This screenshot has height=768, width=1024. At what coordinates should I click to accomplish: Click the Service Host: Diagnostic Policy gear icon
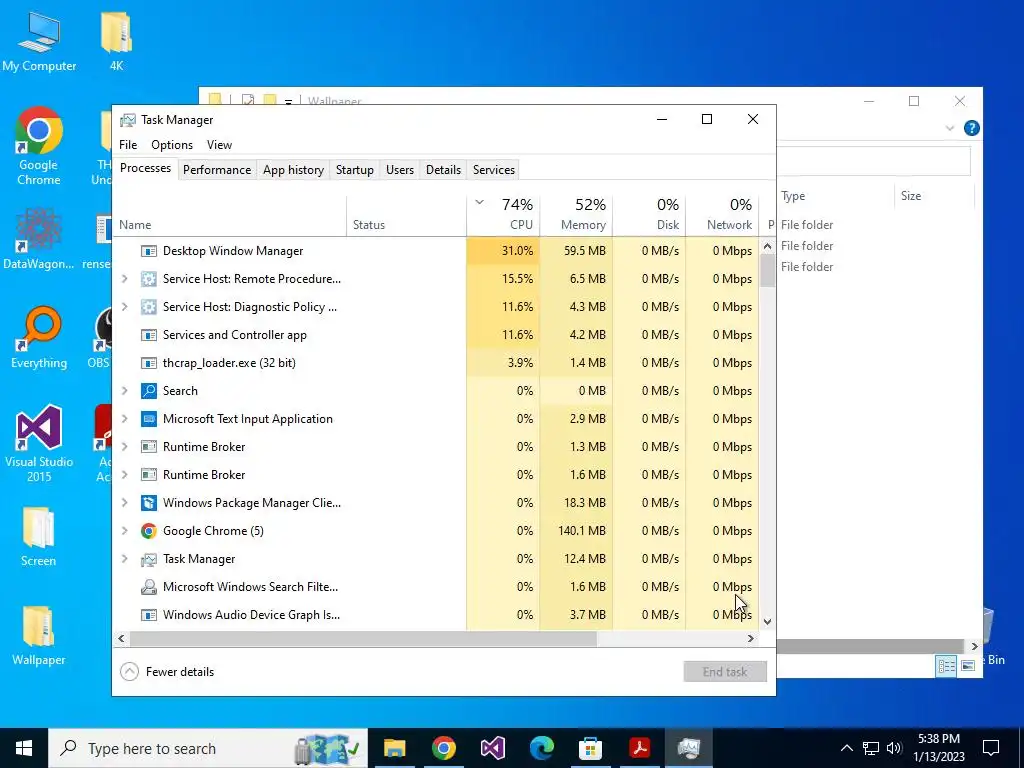pos(149,307)
